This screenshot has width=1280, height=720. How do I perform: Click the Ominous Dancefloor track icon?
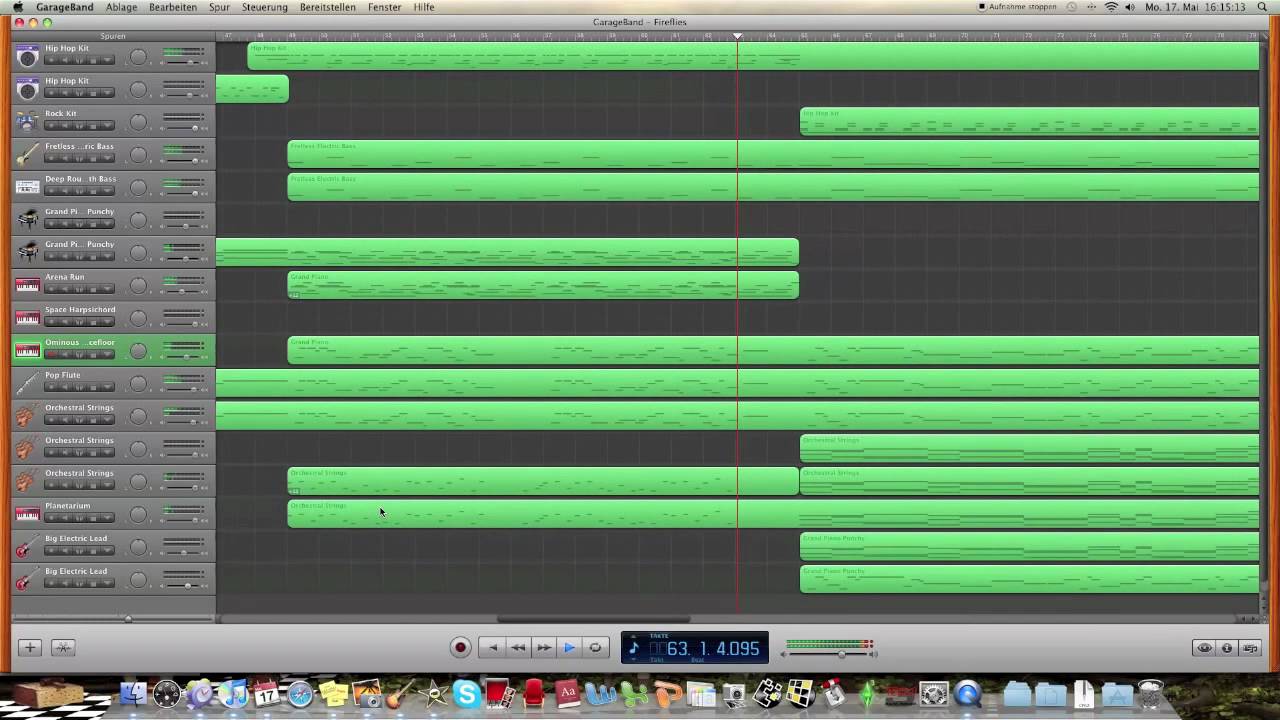[x=27, y=350]
